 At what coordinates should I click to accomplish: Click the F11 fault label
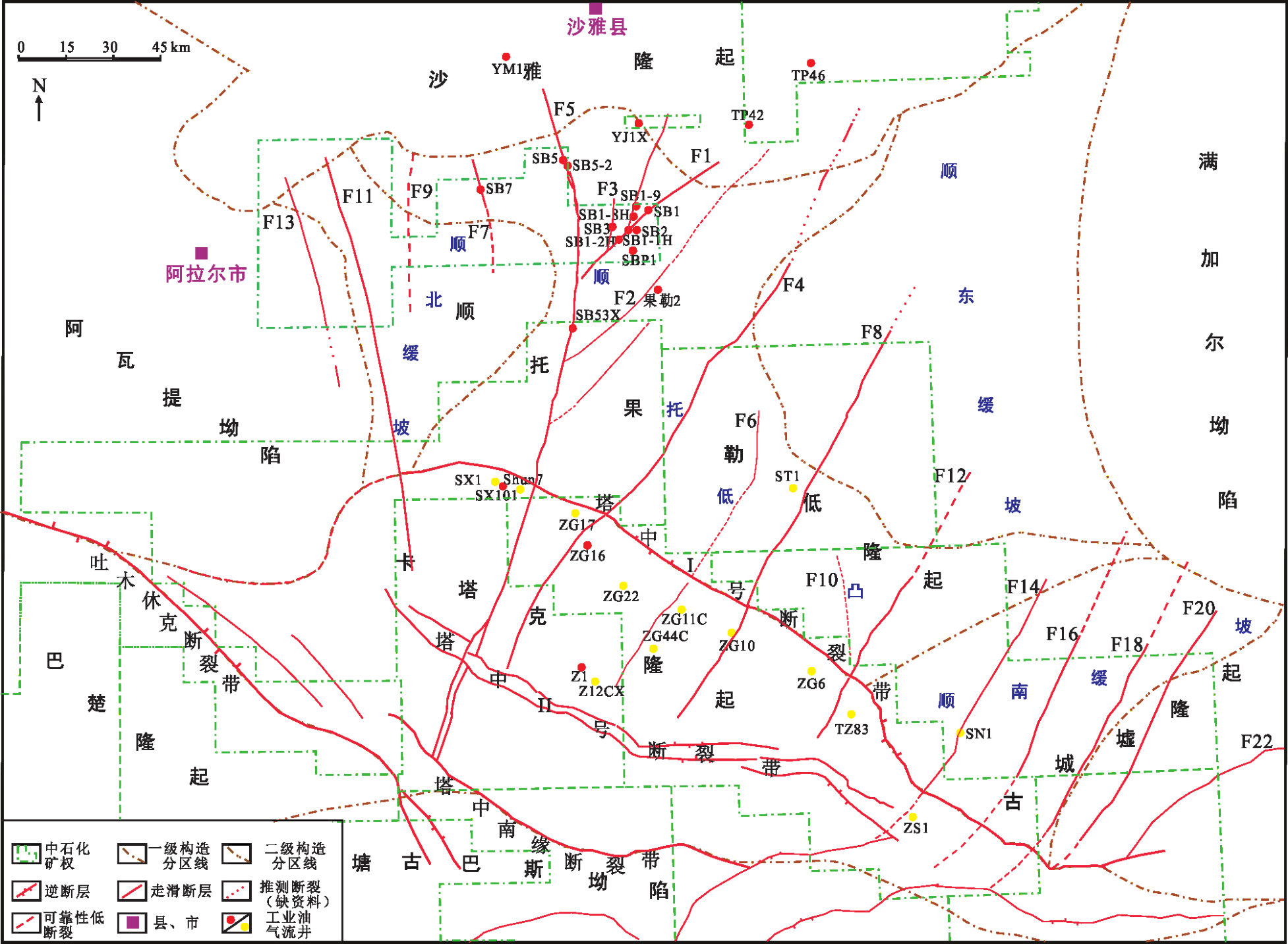coord(358,196)
